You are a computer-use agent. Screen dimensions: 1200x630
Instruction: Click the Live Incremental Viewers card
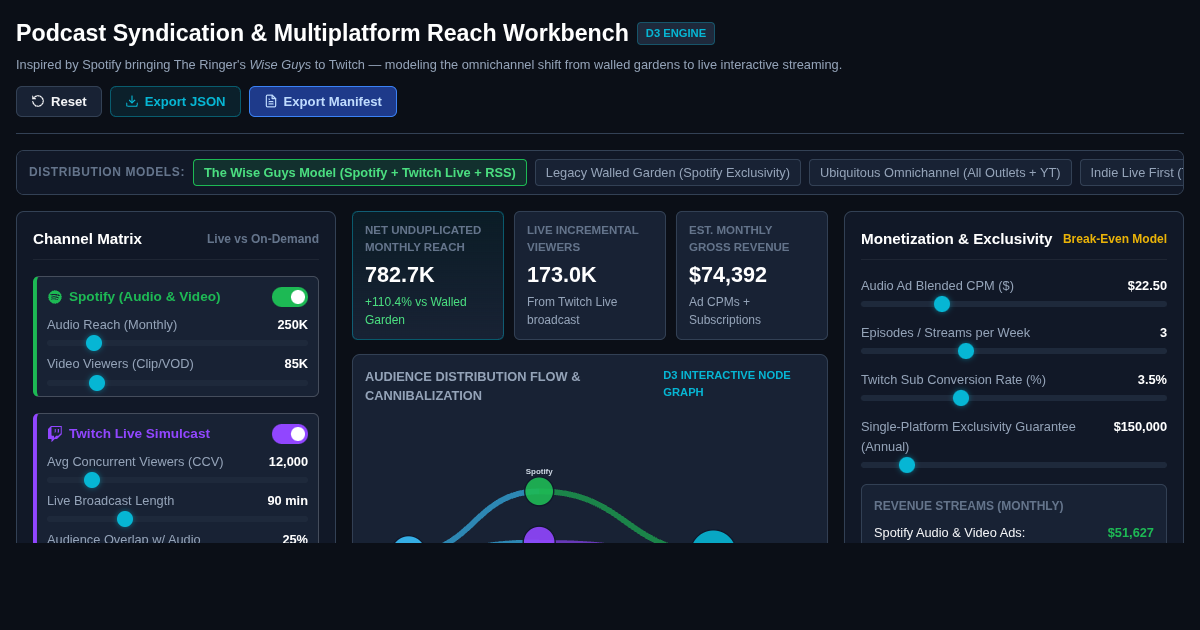[x=590, y=275]
